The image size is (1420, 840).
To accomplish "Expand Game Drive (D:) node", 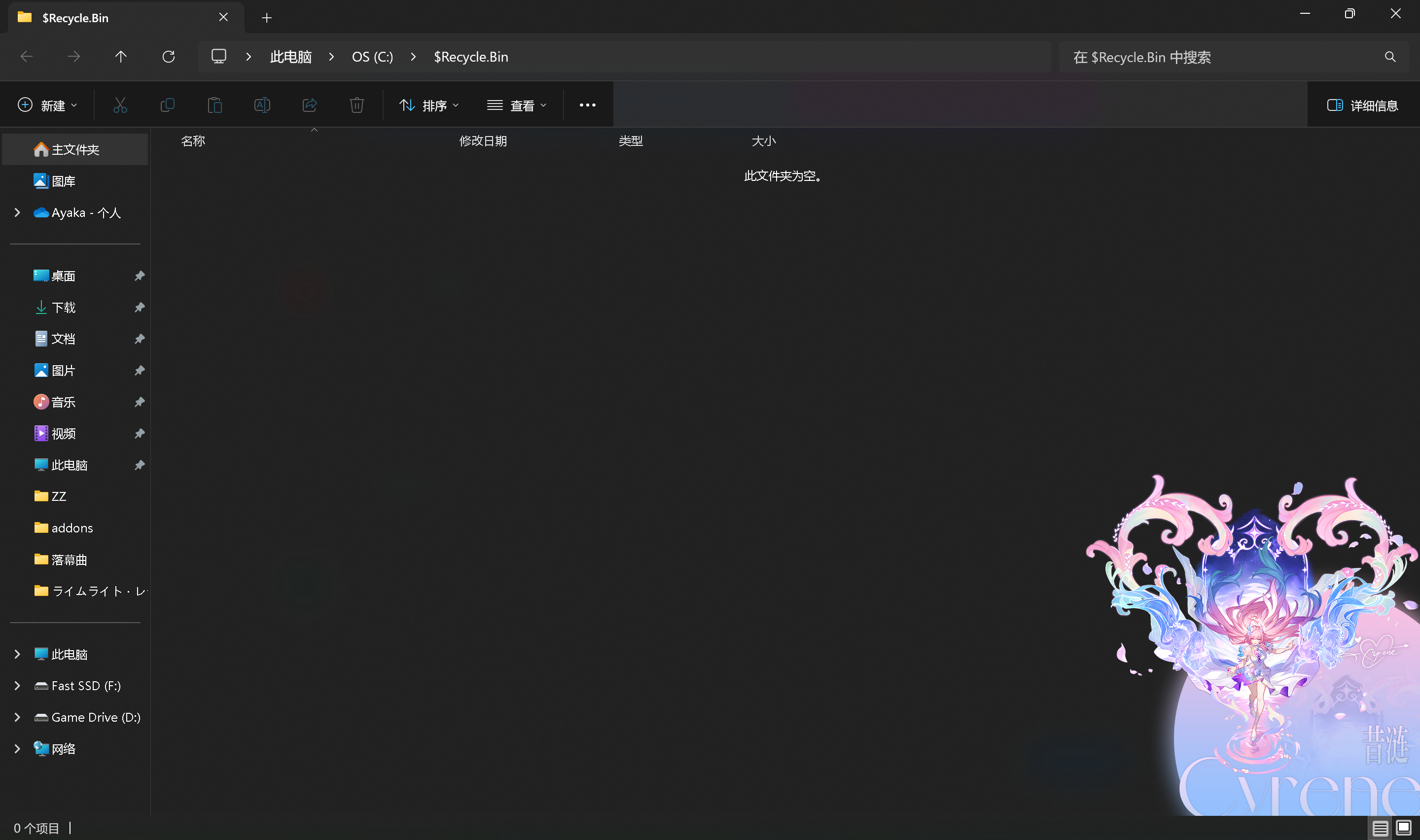I will 17,718.
